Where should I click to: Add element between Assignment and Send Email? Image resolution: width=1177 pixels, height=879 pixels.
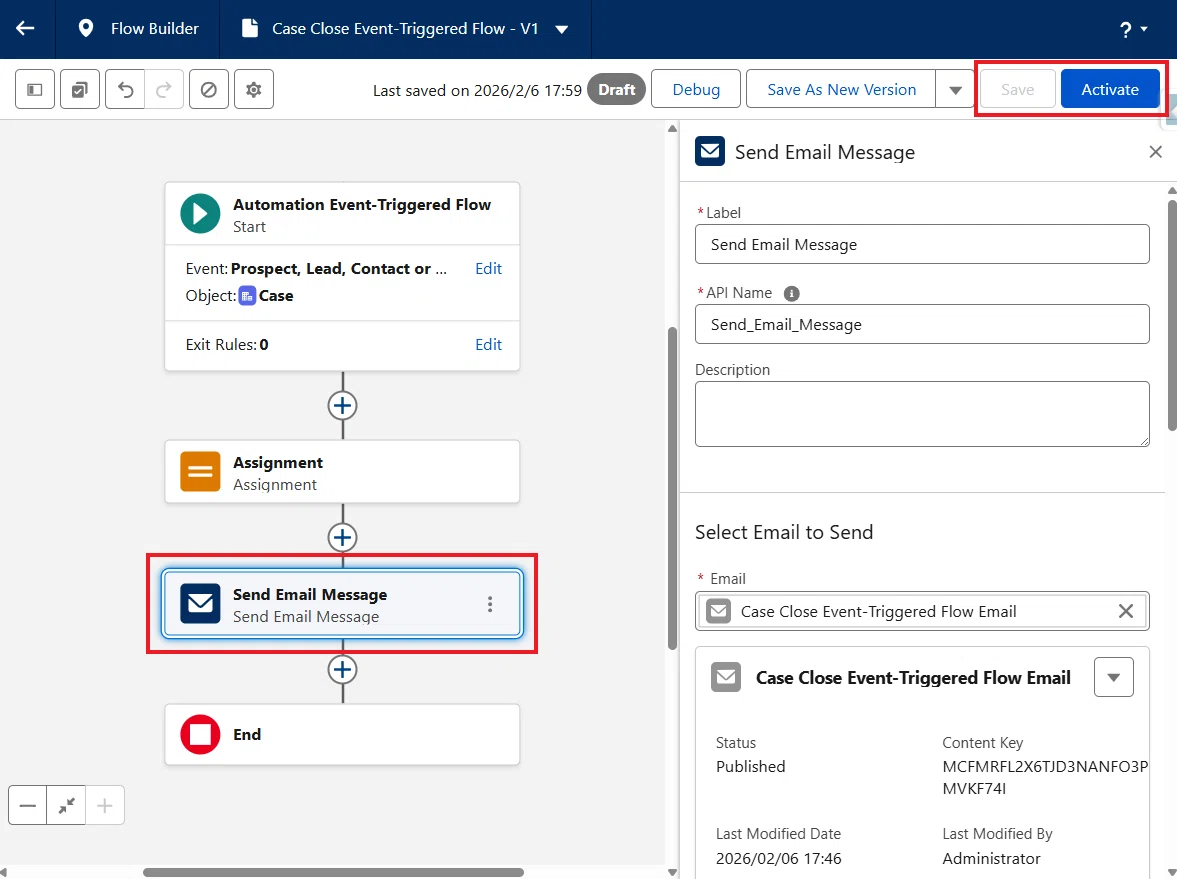342,537
